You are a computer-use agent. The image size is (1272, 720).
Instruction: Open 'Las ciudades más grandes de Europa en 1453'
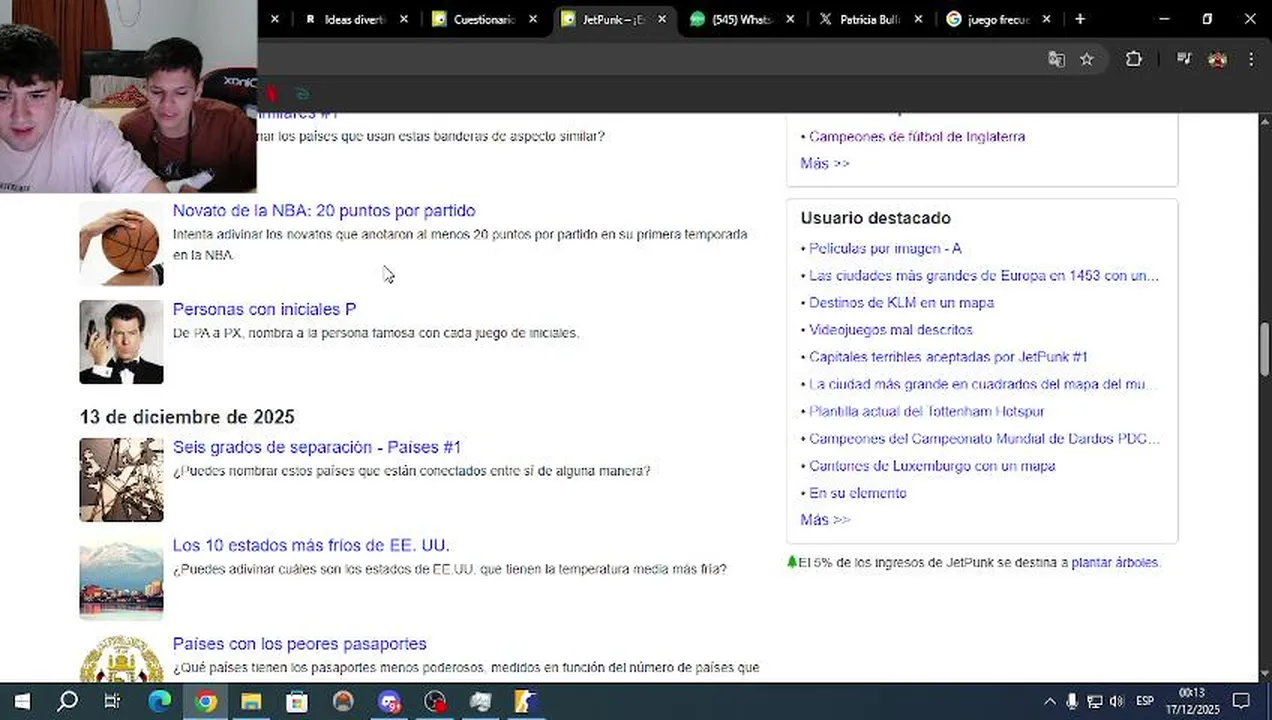(984, 275)
